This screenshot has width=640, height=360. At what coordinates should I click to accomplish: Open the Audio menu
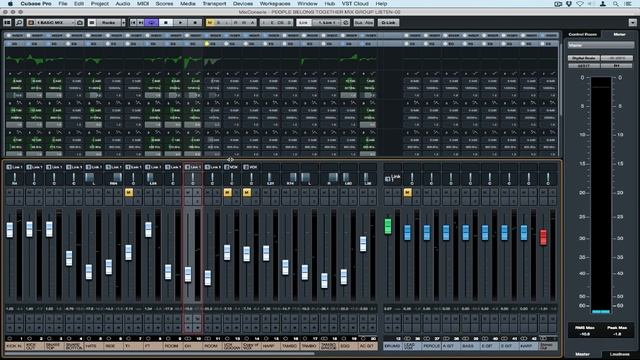pos(122,4)
